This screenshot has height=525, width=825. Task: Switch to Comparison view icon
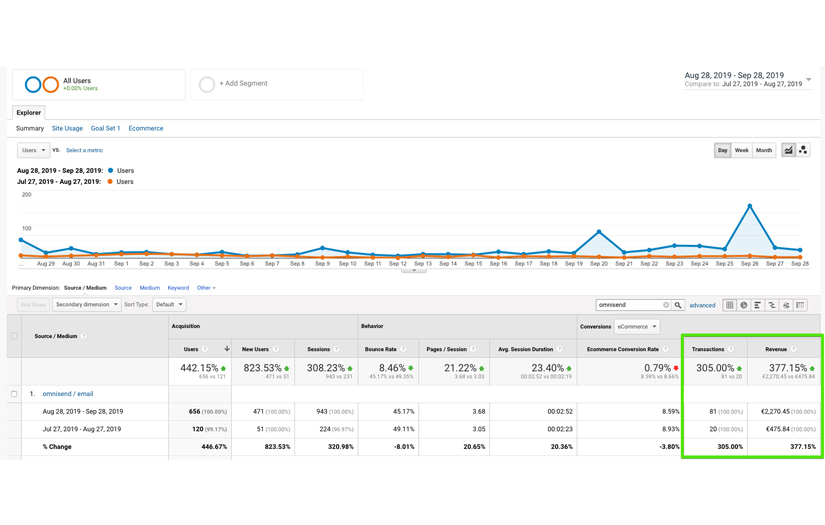772,305
